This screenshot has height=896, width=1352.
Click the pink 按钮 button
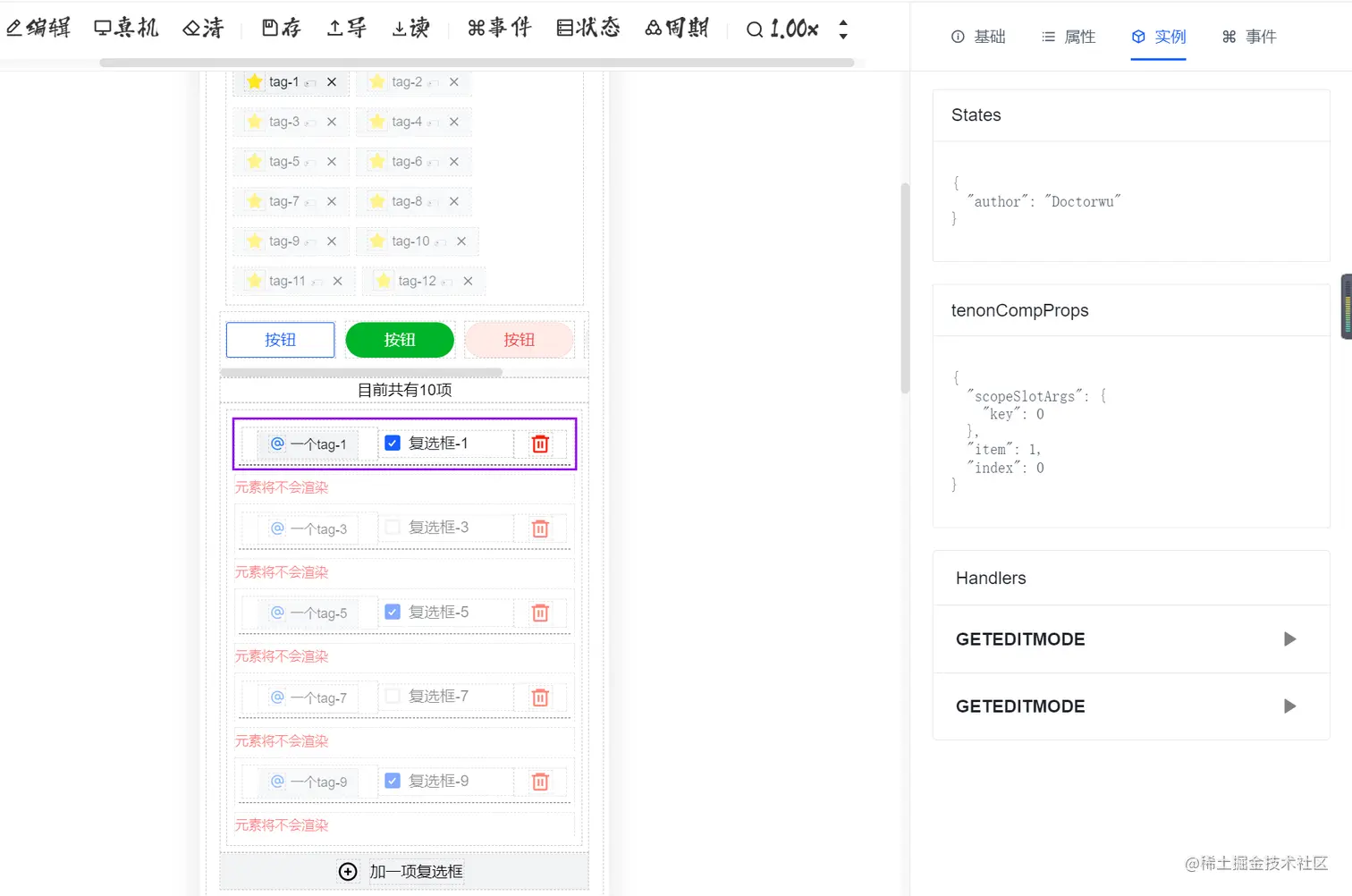pyautogui.click(x=520, y=340)
